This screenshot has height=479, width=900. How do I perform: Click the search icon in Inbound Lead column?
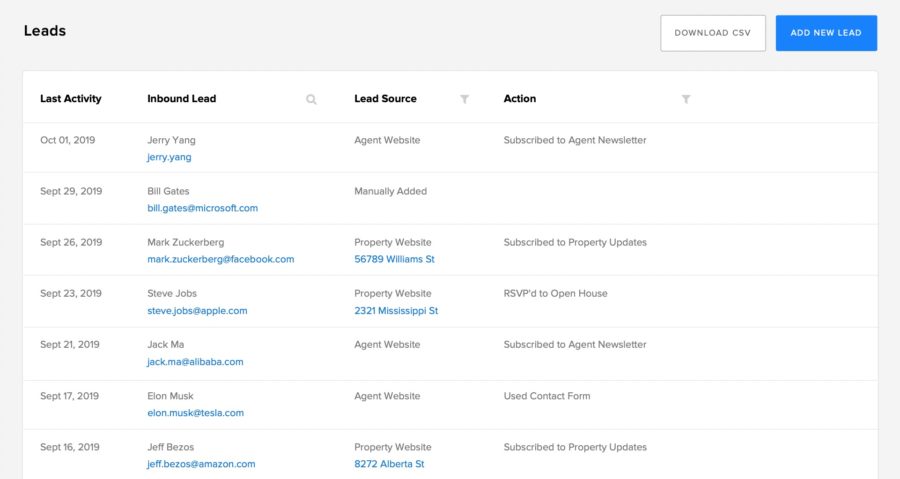[311, 99]
